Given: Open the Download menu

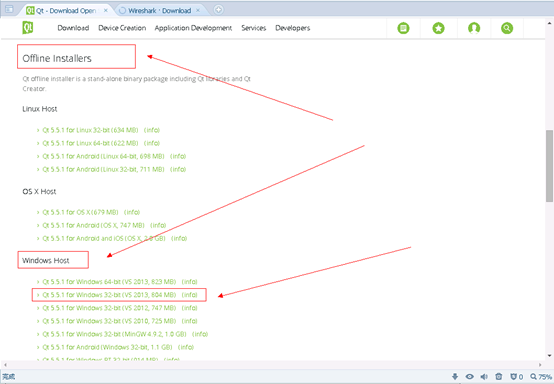Looking at the screenshot, I should pos(73,28).
